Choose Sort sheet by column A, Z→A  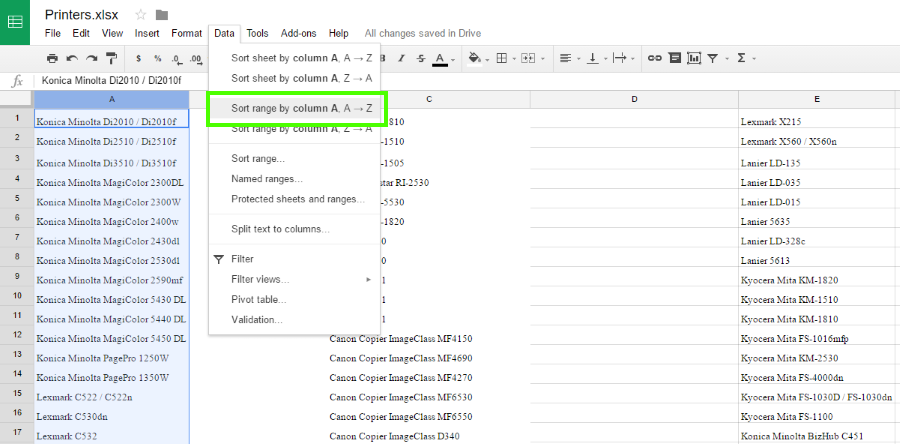point(294,78)
